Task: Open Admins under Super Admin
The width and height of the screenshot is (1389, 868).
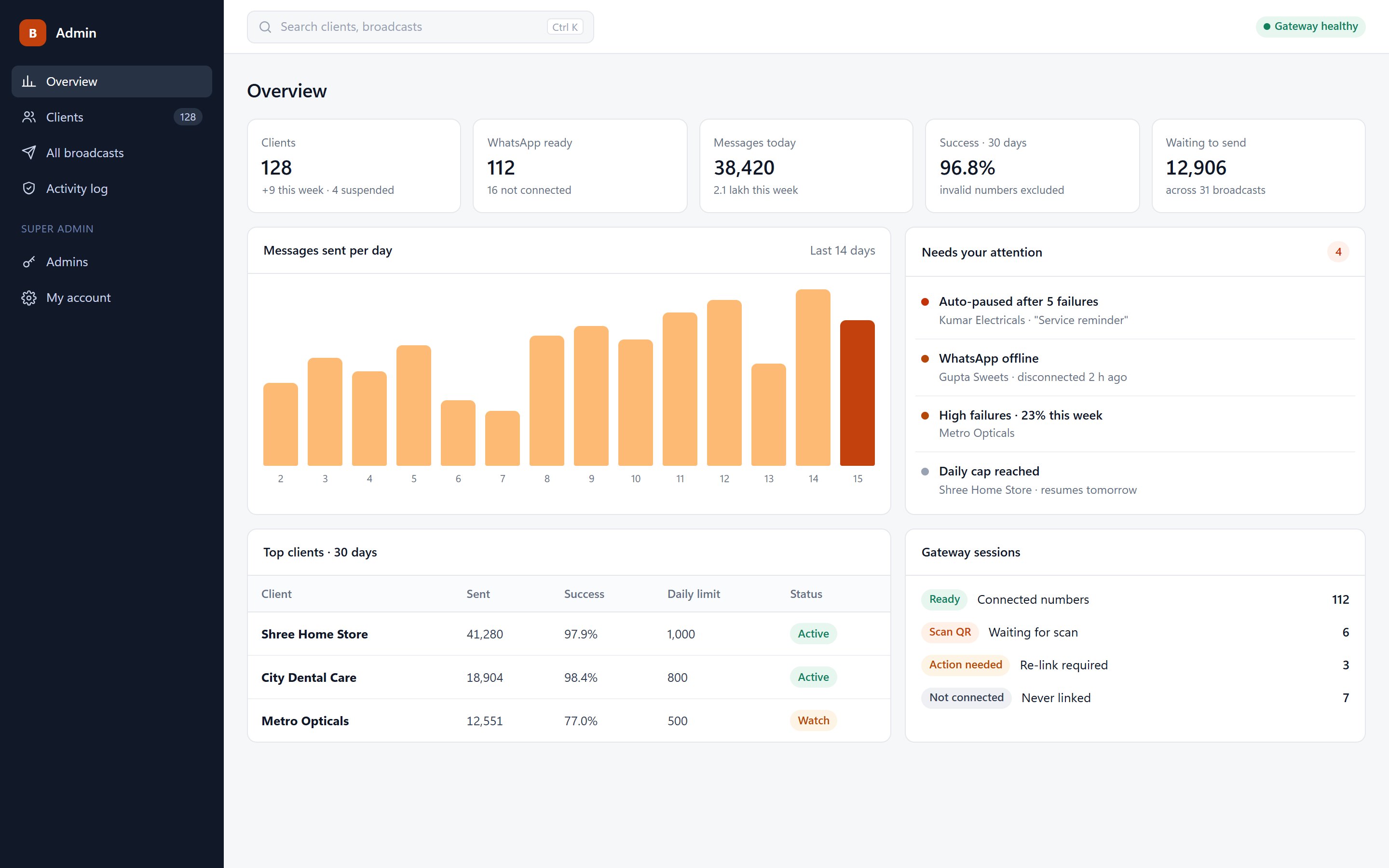Action: pos(112,262)
